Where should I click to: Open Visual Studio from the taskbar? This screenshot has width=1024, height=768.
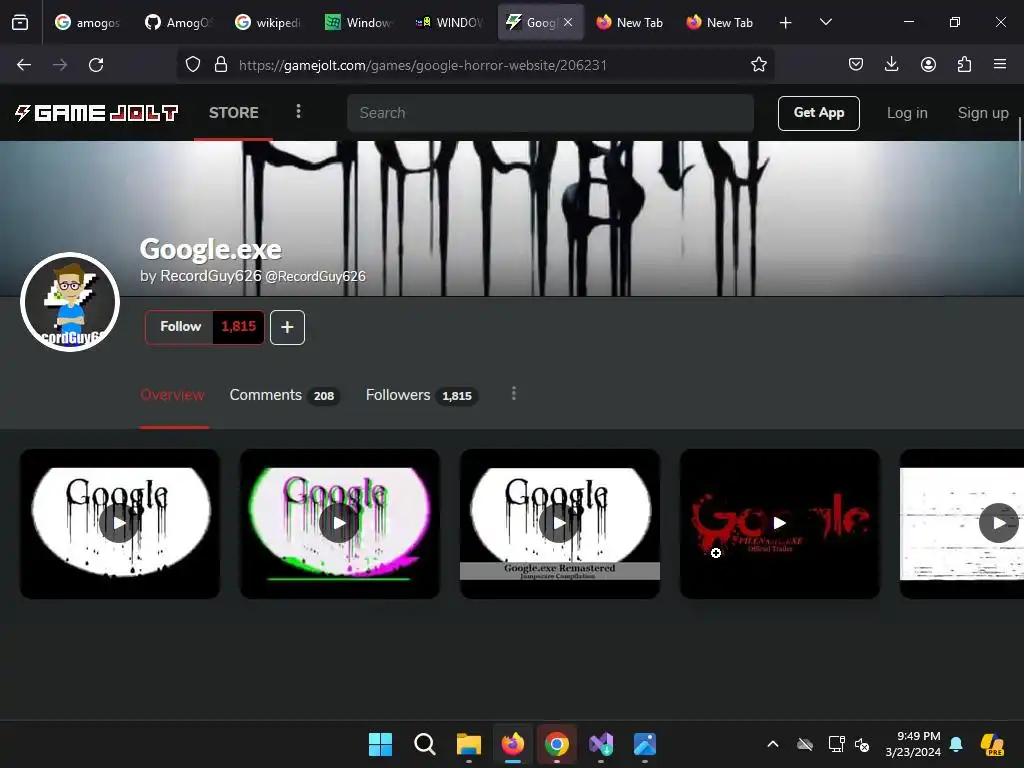click(x=601, y=744)
